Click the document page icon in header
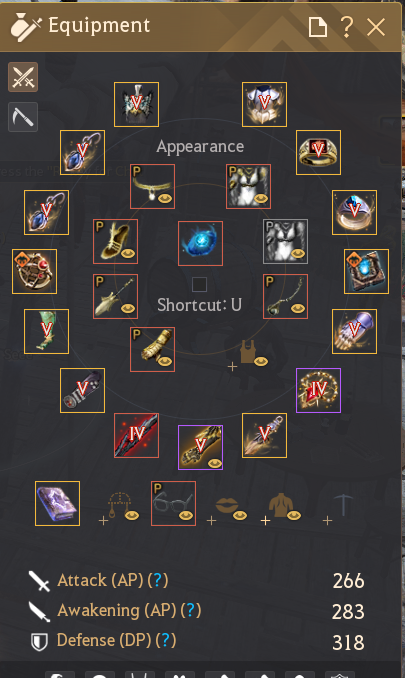 click(x=318, y=27)
